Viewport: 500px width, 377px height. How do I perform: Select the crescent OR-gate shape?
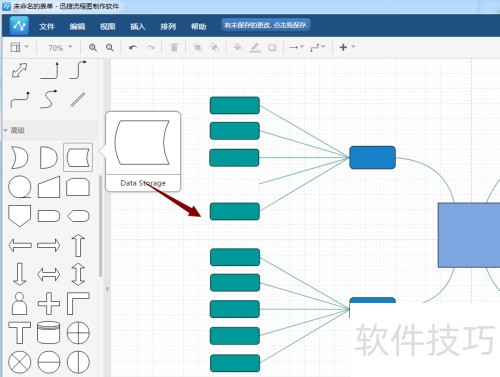coord(20,157)
